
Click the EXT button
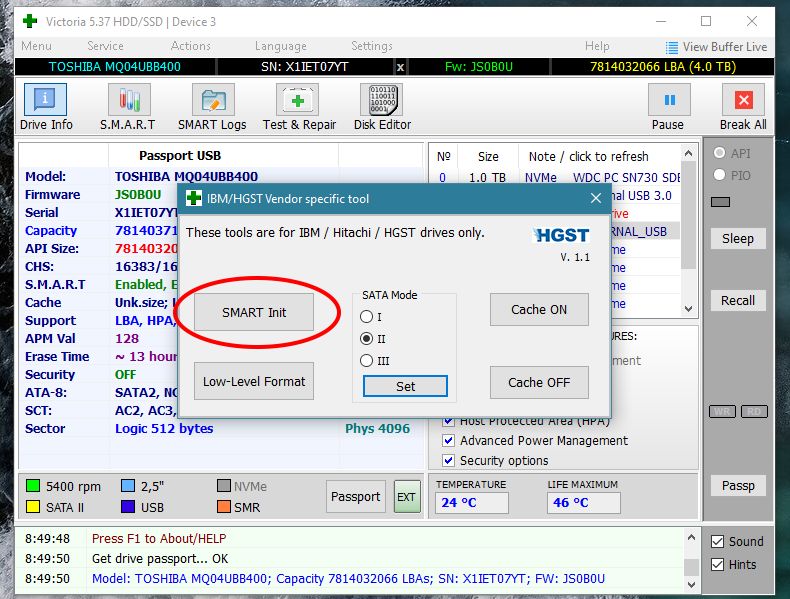point(406,496)
